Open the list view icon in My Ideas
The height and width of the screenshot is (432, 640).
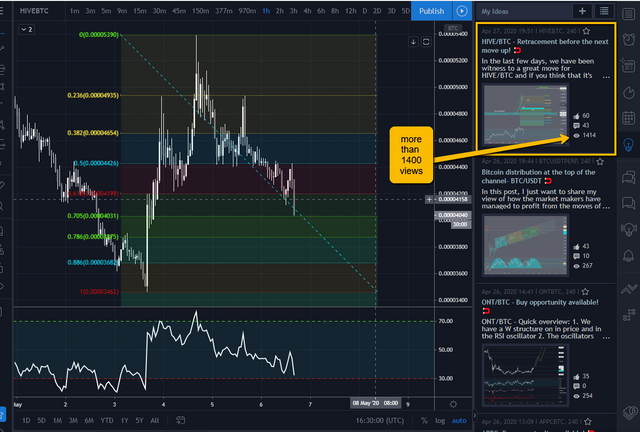[606, 11]
